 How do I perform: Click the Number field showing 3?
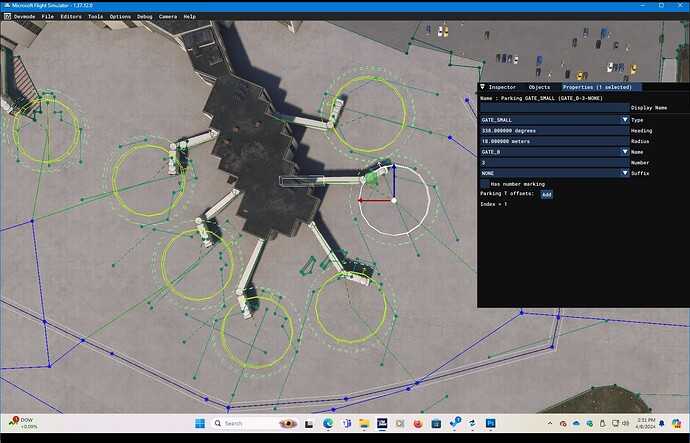pos(554,163)
